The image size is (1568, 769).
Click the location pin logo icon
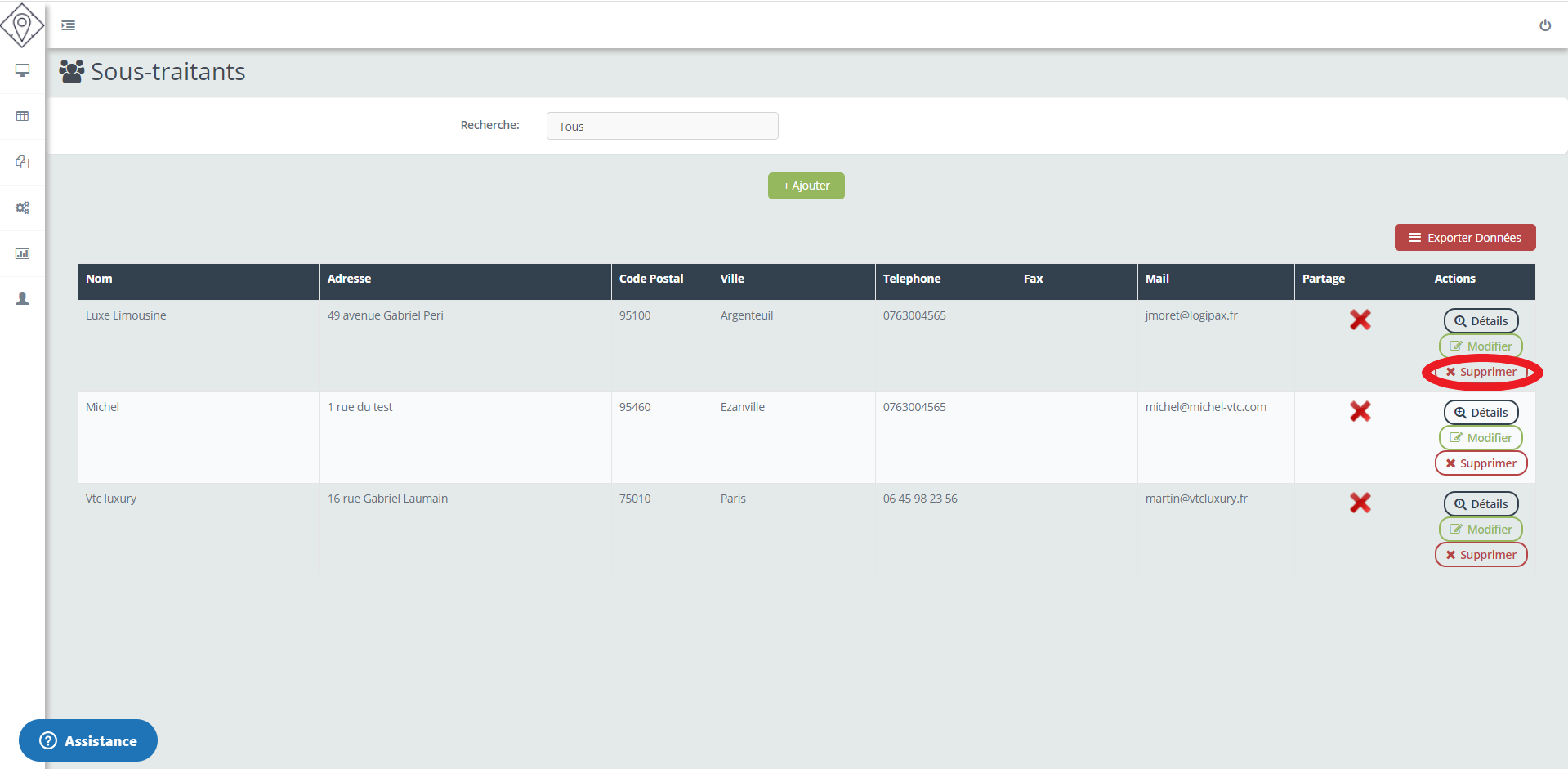coord(22,25)
